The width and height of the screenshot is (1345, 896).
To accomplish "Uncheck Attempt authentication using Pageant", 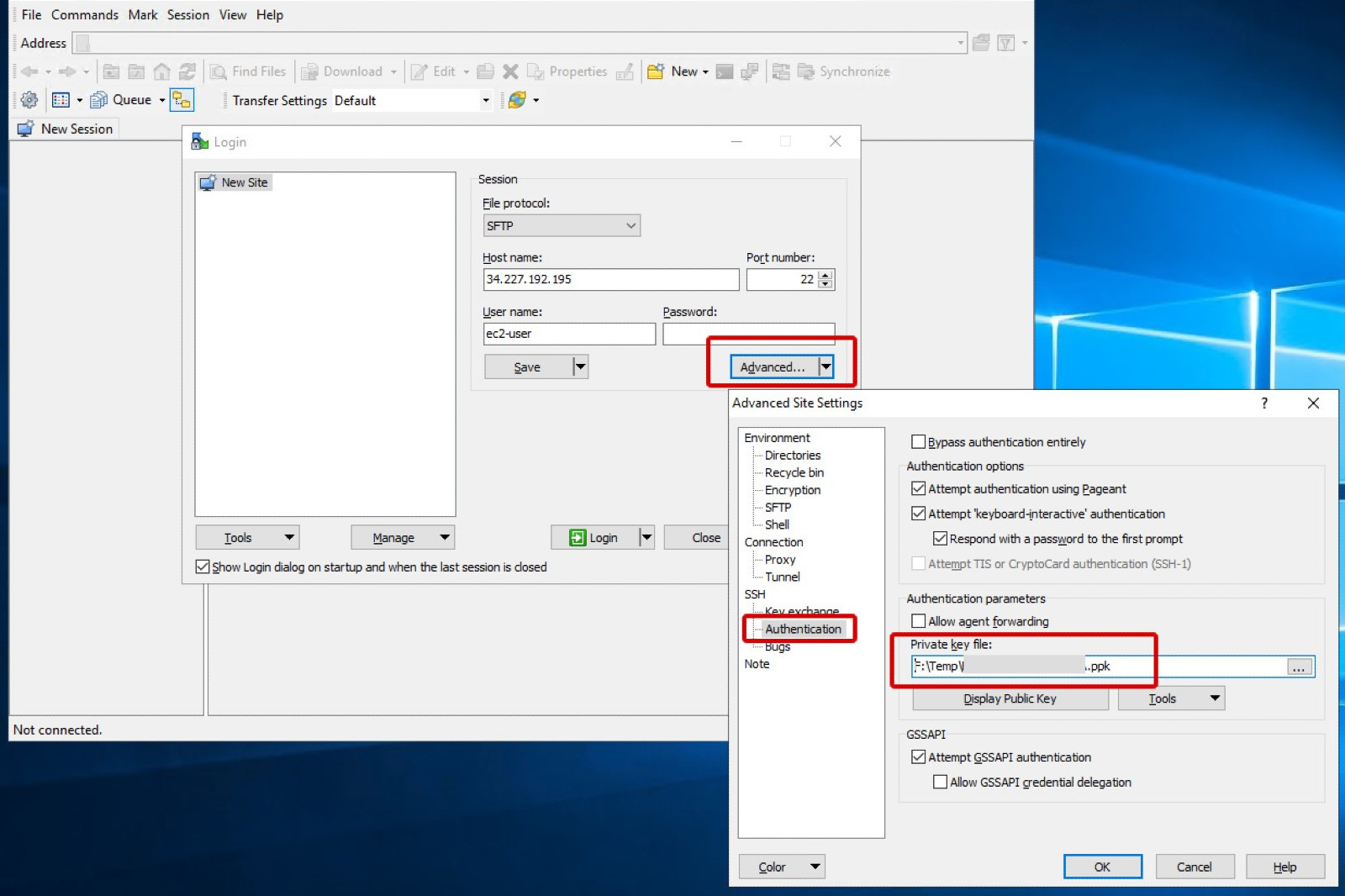I will tap(919, 488).
